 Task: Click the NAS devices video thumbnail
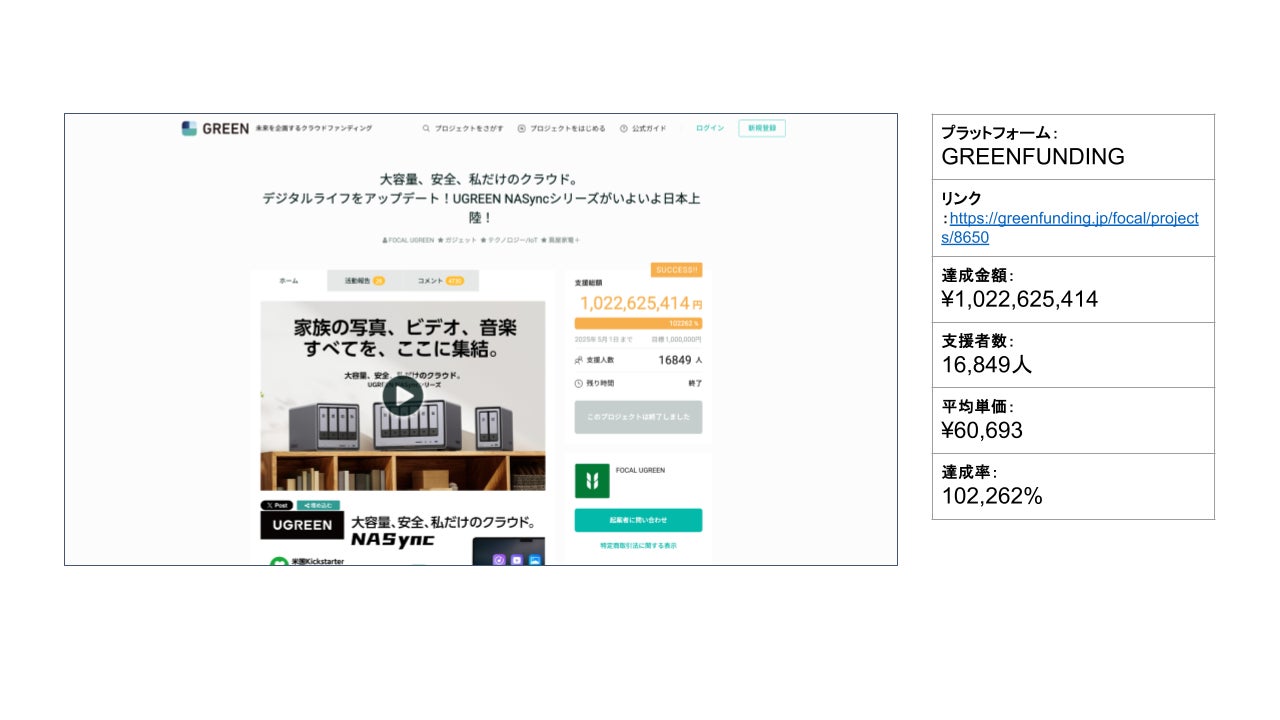[x=403, y=396]
